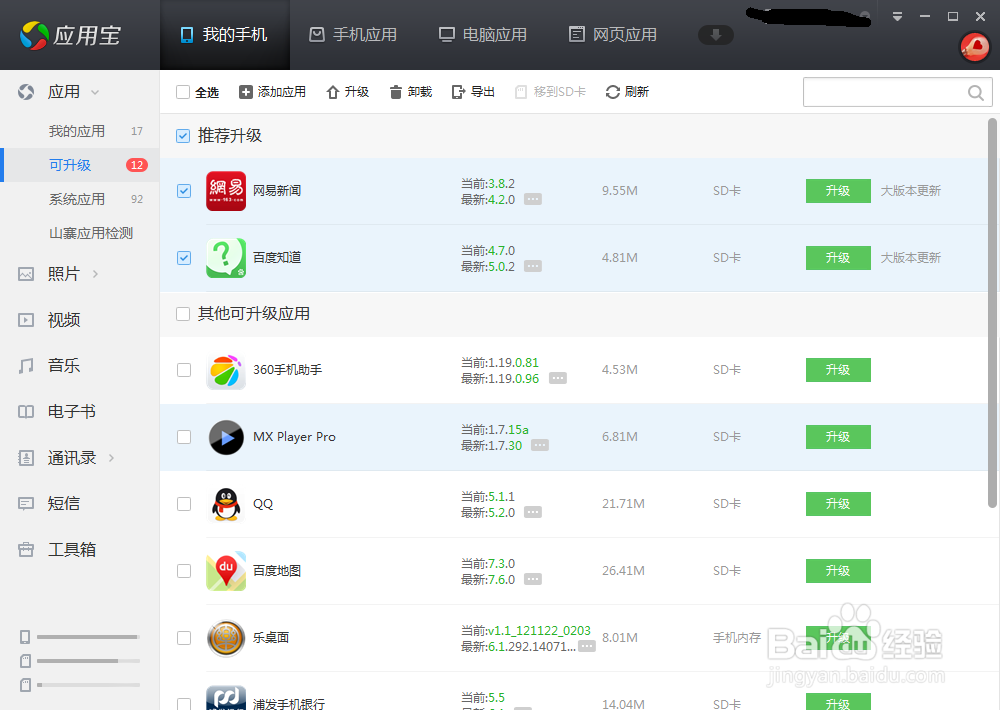Image resolution: width=1000 pixels, height=710 pixels.
Task: Upgrade 网易新闻 with 升级 button
Action: [x=838, y=191]
